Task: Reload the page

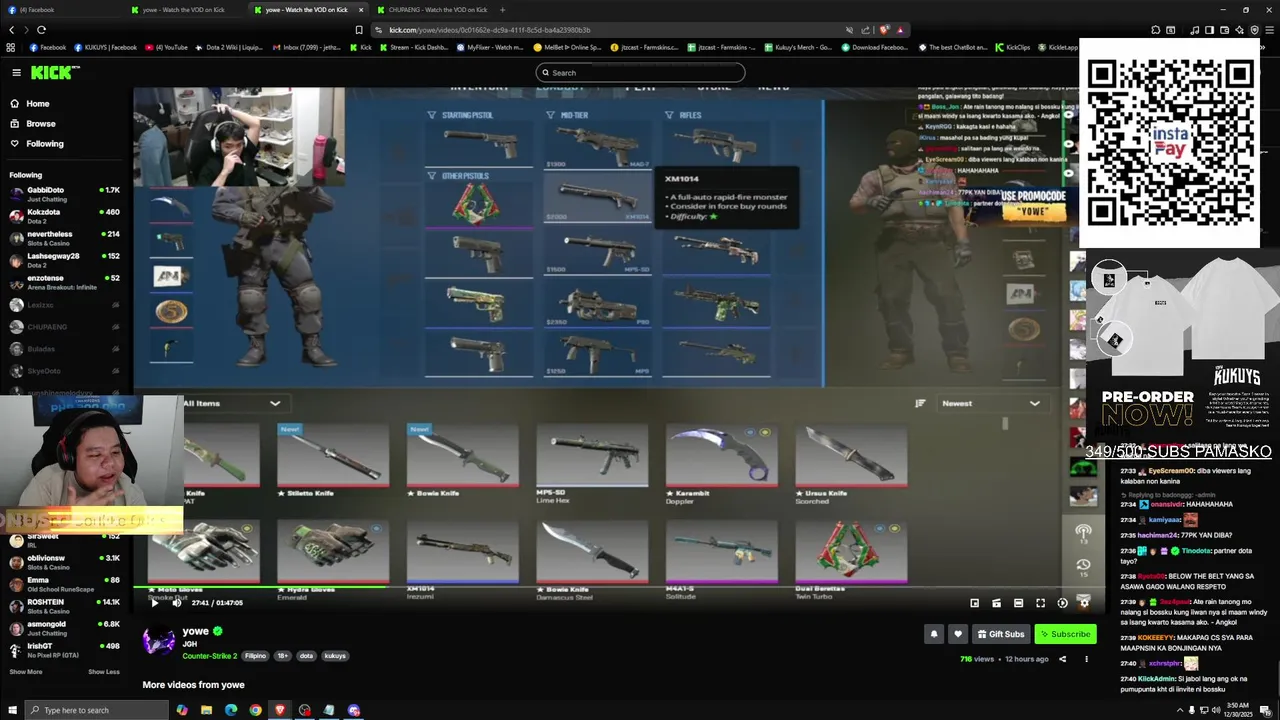Action: (41, 30)
